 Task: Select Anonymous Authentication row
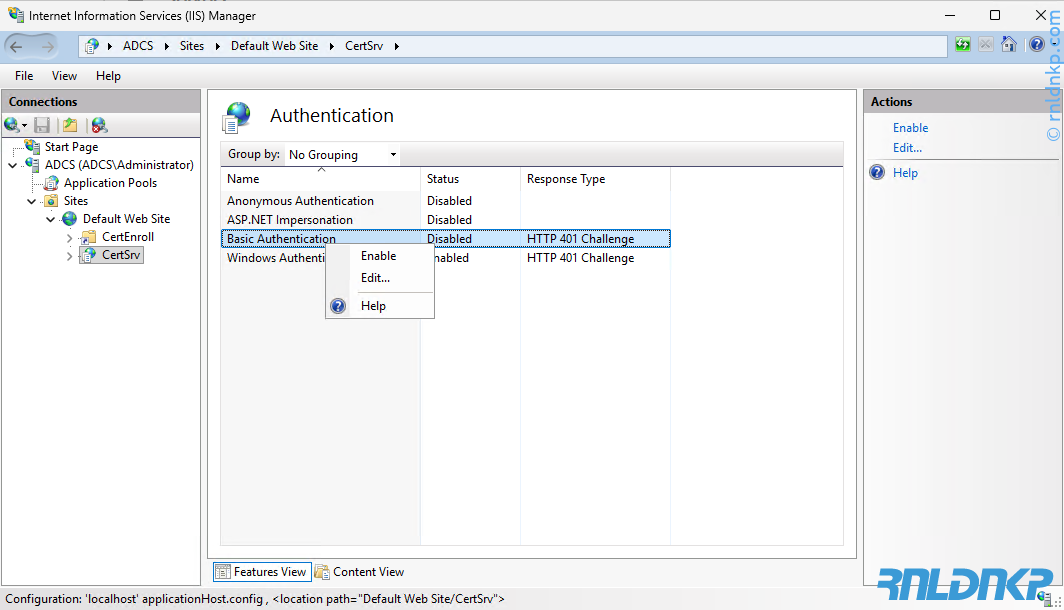[300, 201]
